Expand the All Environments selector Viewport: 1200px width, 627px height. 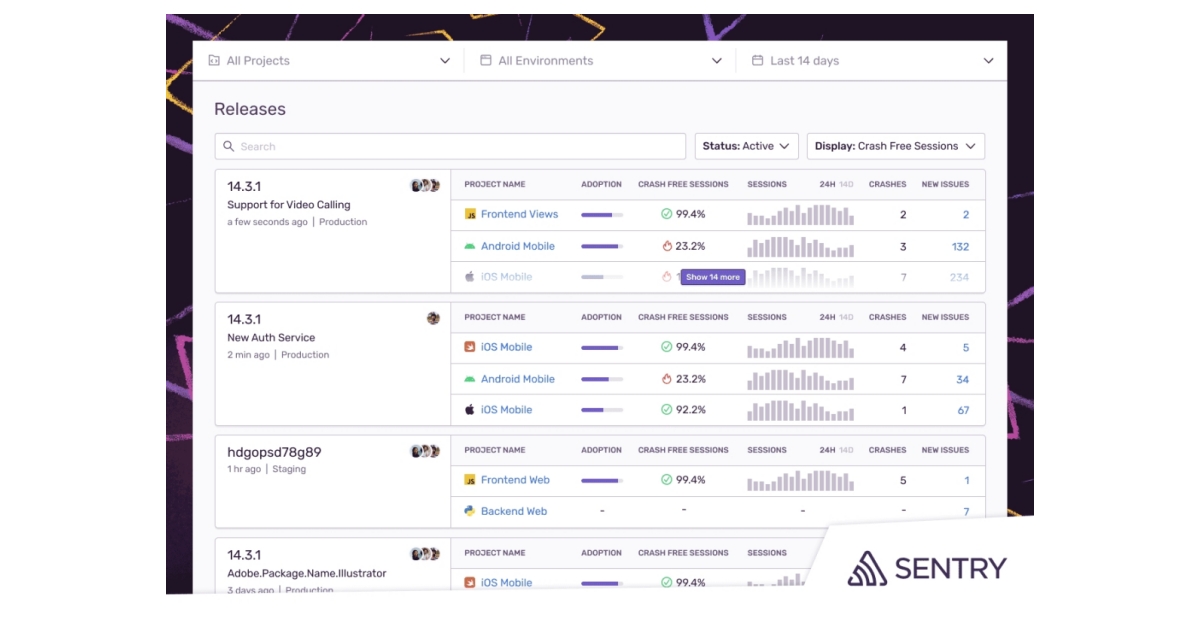[x=600, y=60]
